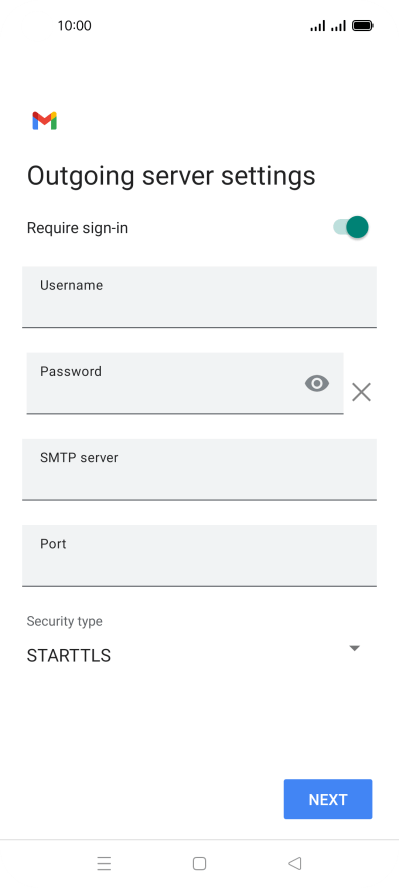399x888 pixels.
Task: Expand Security type dropdown arrow
Action: [354, 648]
